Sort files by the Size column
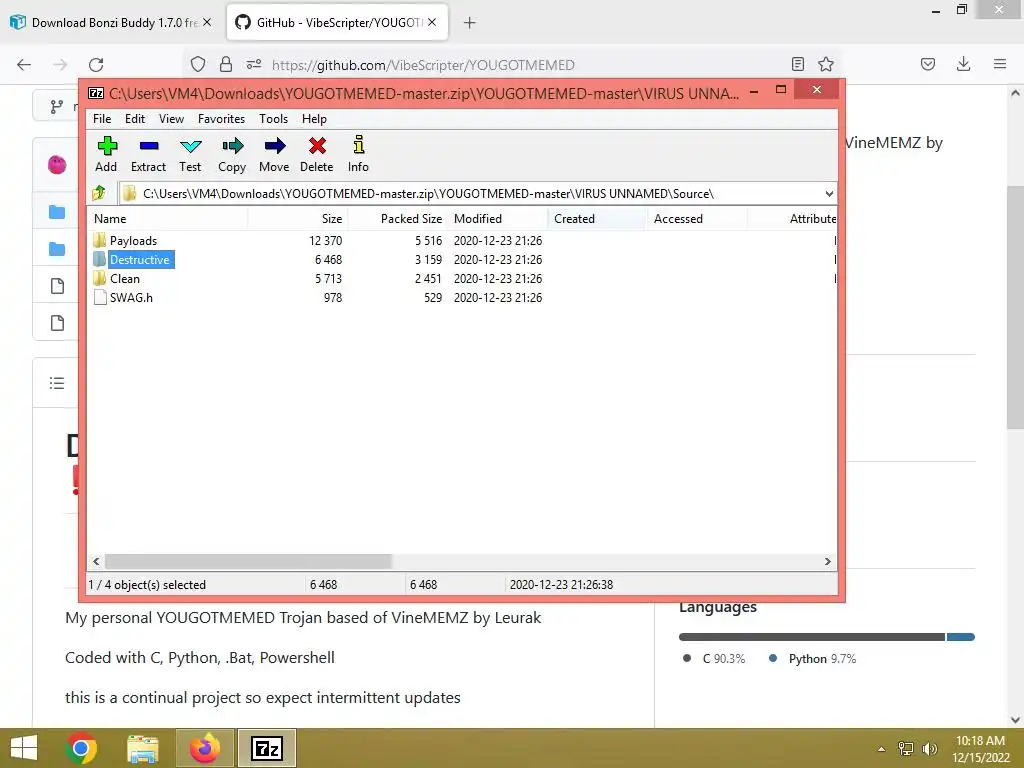This screenshot has width=1024, height=768. coord(298,219)
